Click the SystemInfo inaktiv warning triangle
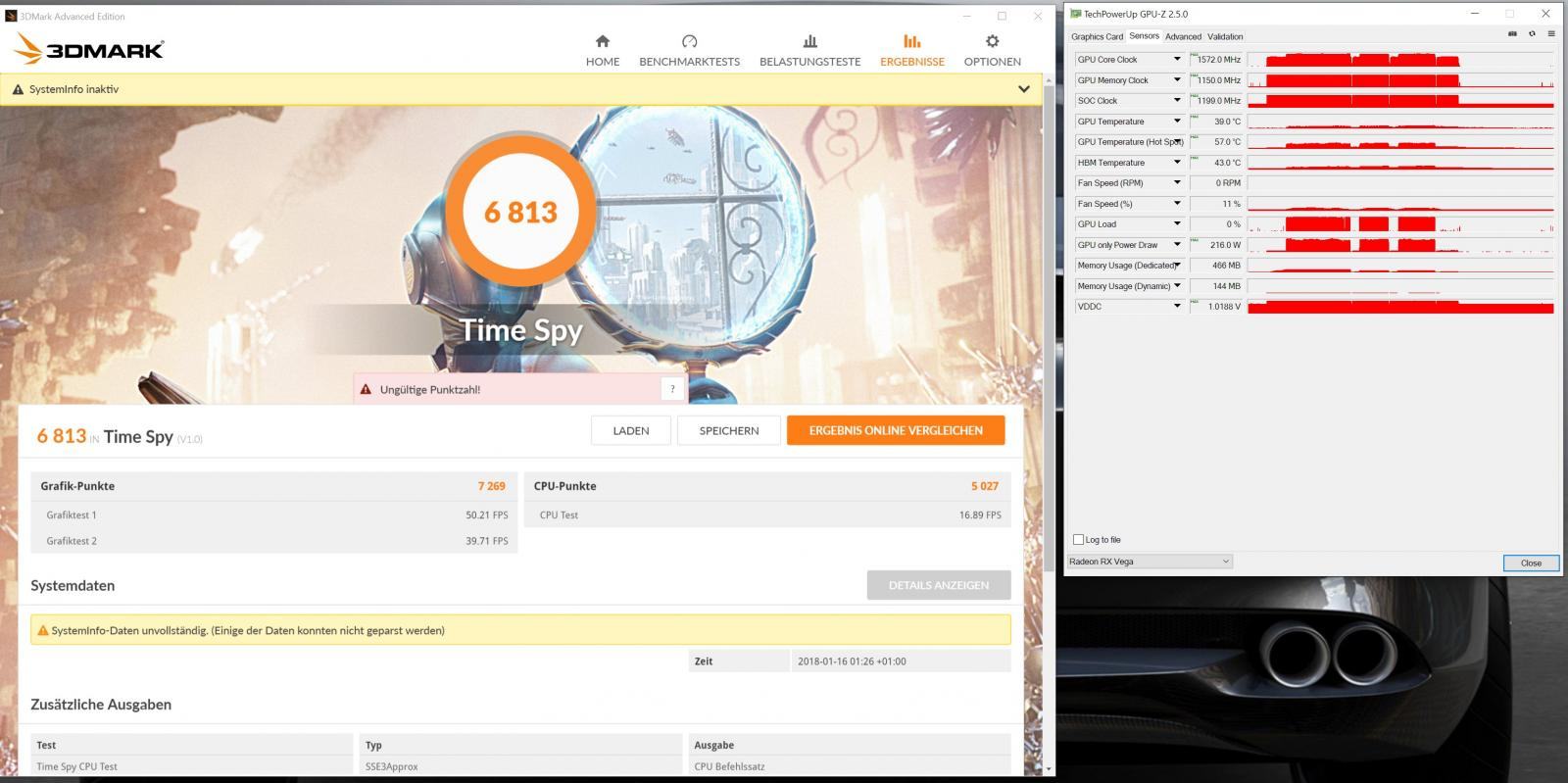 tap(18, 89)
